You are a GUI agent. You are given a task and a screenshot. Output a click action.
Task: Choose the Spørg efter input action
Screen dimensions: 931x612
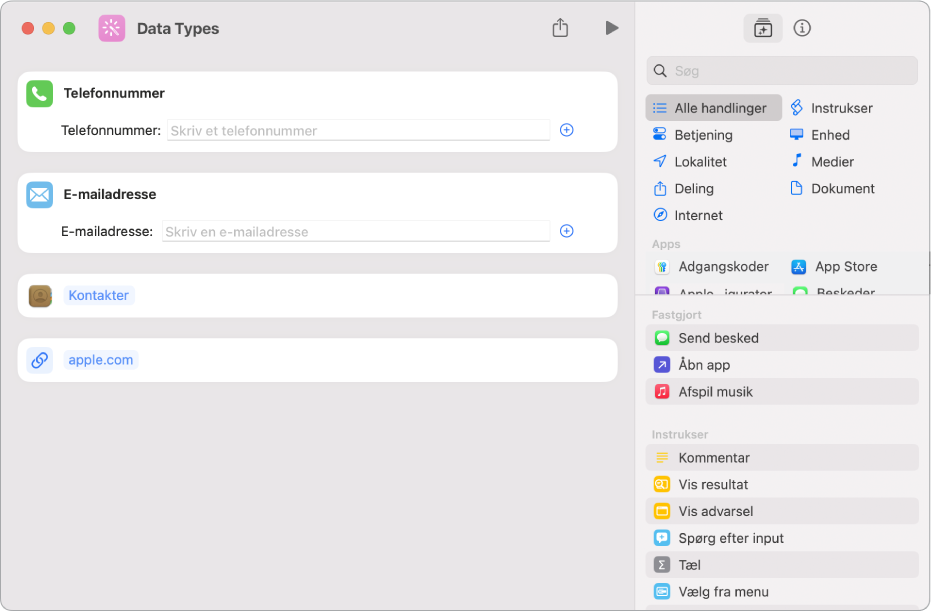click(x=782, y=538)
